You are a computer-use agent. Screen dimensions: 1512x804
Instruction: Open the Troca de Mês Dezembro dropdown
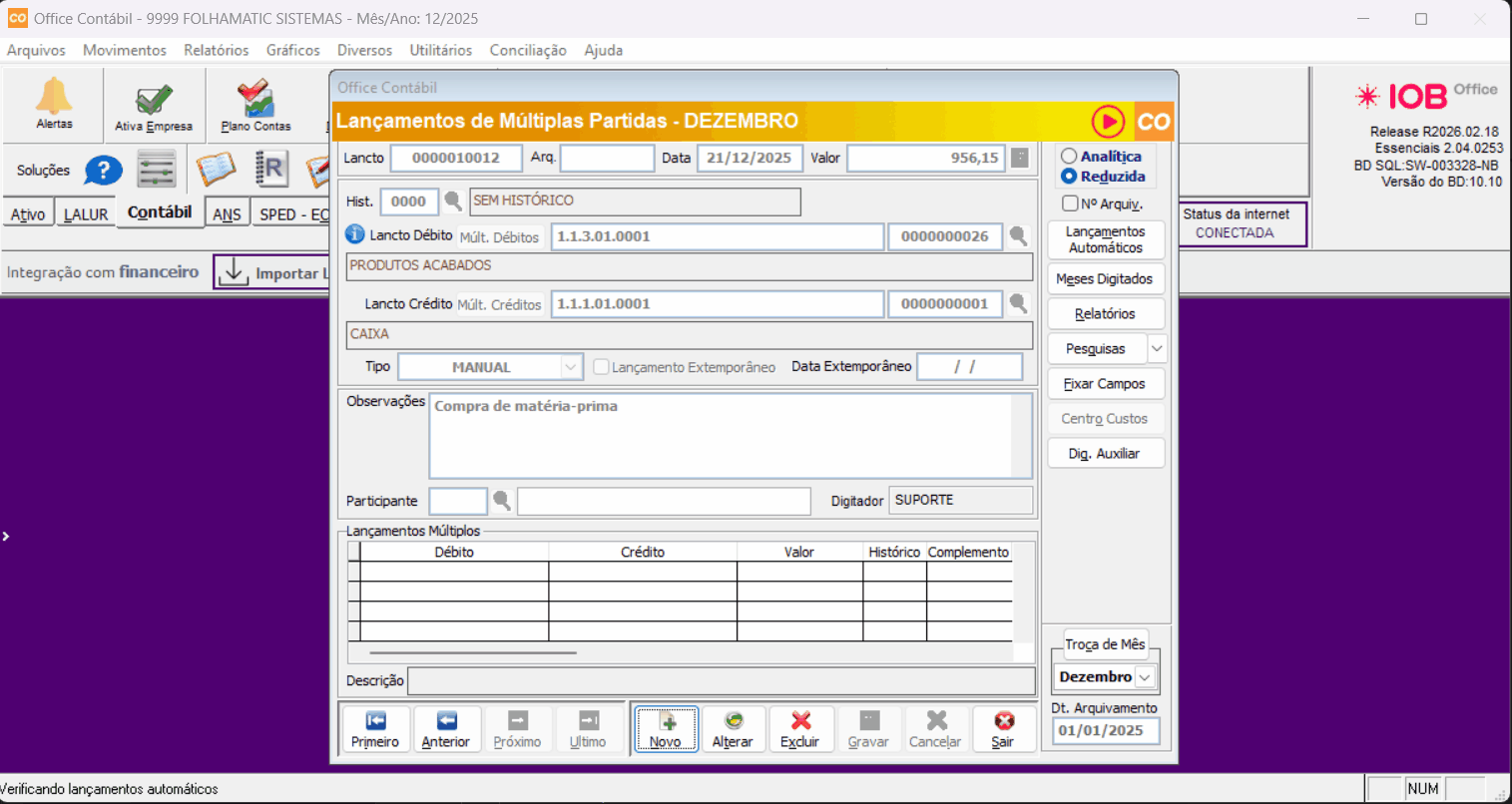tap(1145, 677)
